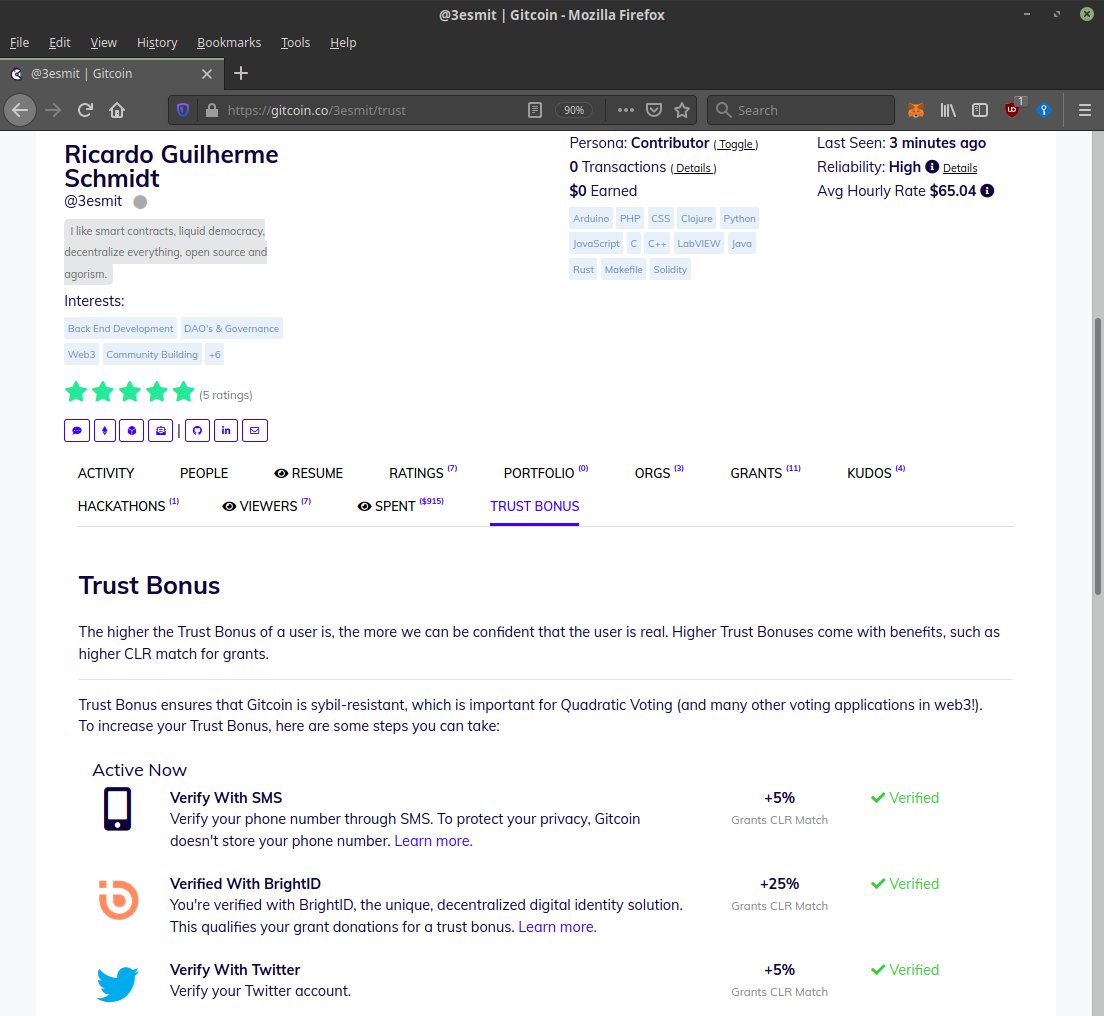Open a new browser tab
The width and height of the screenshot is (1104, 1016).
(x=241, y=73)
